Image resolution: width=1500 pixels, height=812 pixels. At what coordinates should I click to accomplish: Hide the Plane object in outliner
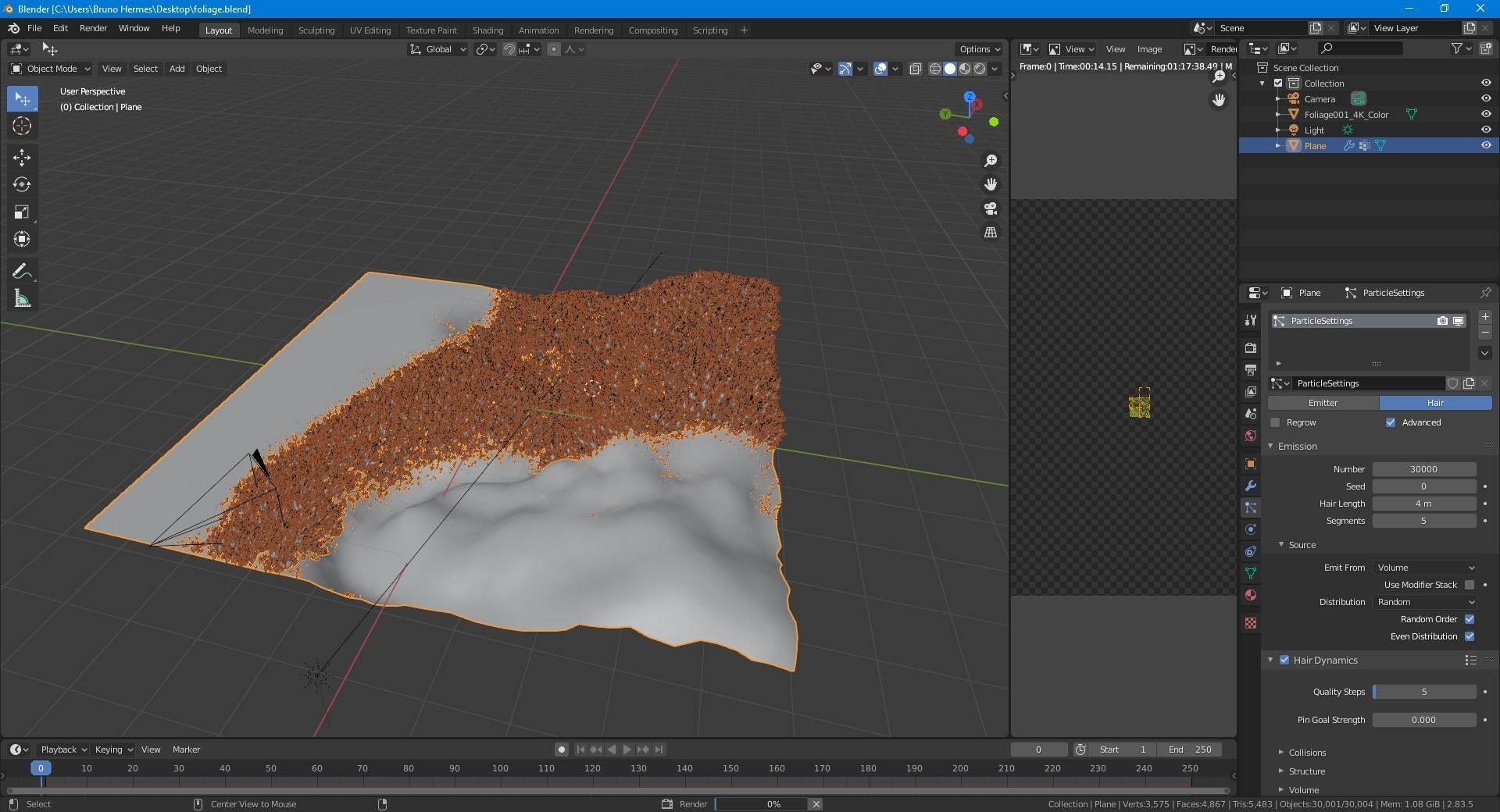(x=1486, y=145)
